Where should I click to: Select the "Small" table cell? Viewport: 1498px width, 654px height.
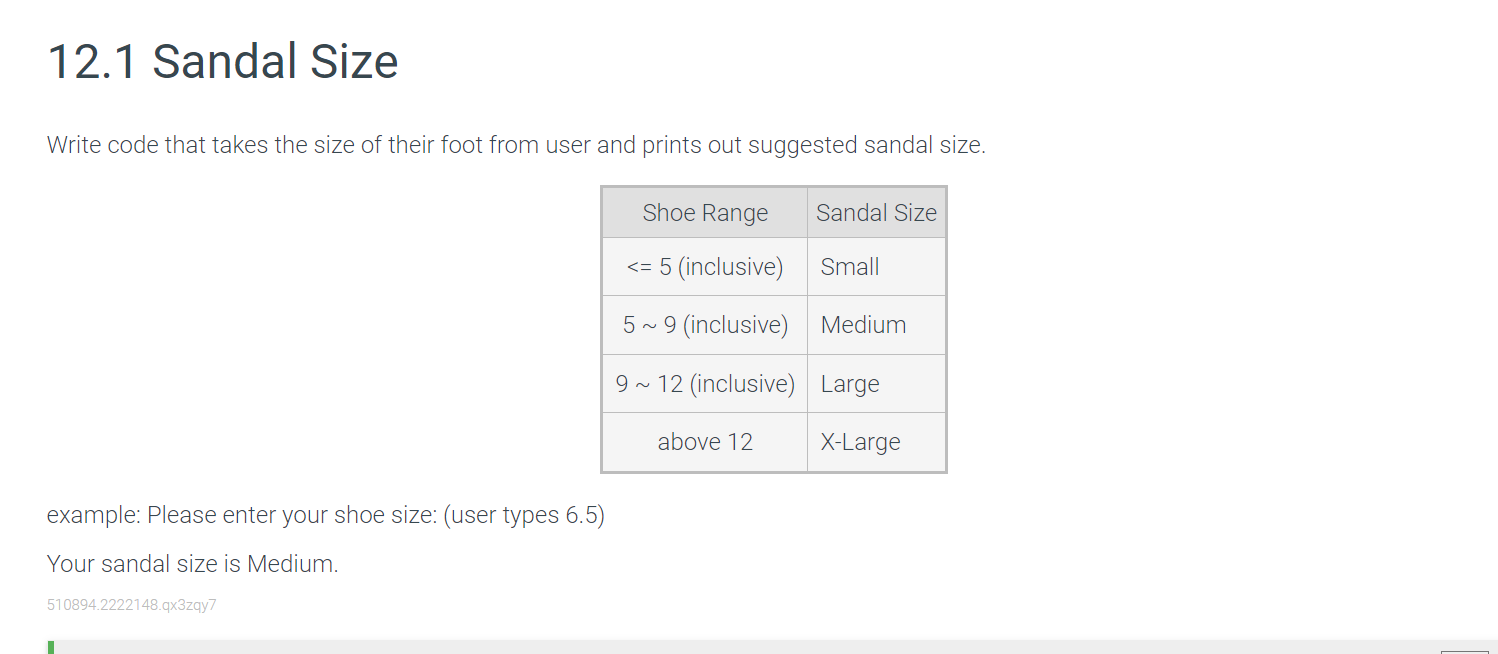pos(876,267)
